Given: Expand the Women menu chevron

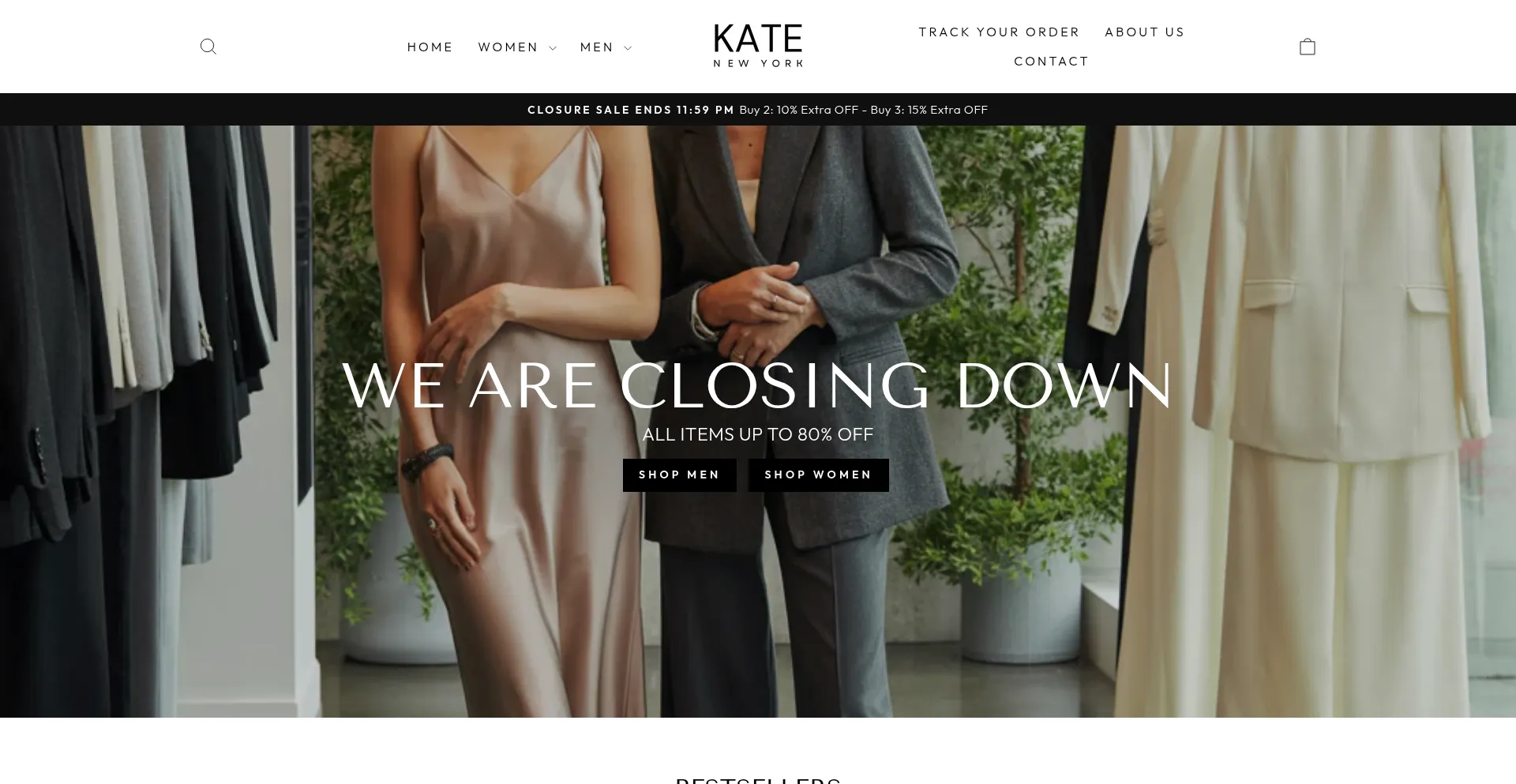Looking at the screenshot, I should [x=553, y=48].
